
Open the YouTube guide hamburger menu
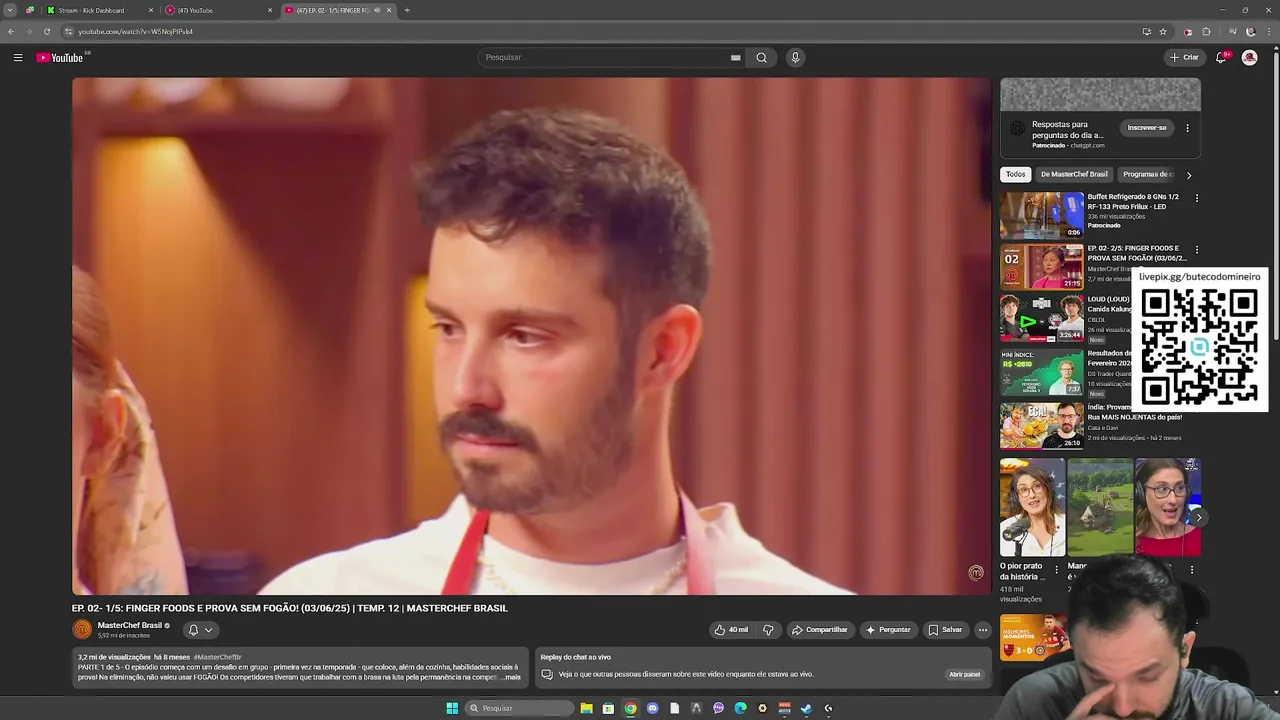pyautogui.click(x=18, y=58)
